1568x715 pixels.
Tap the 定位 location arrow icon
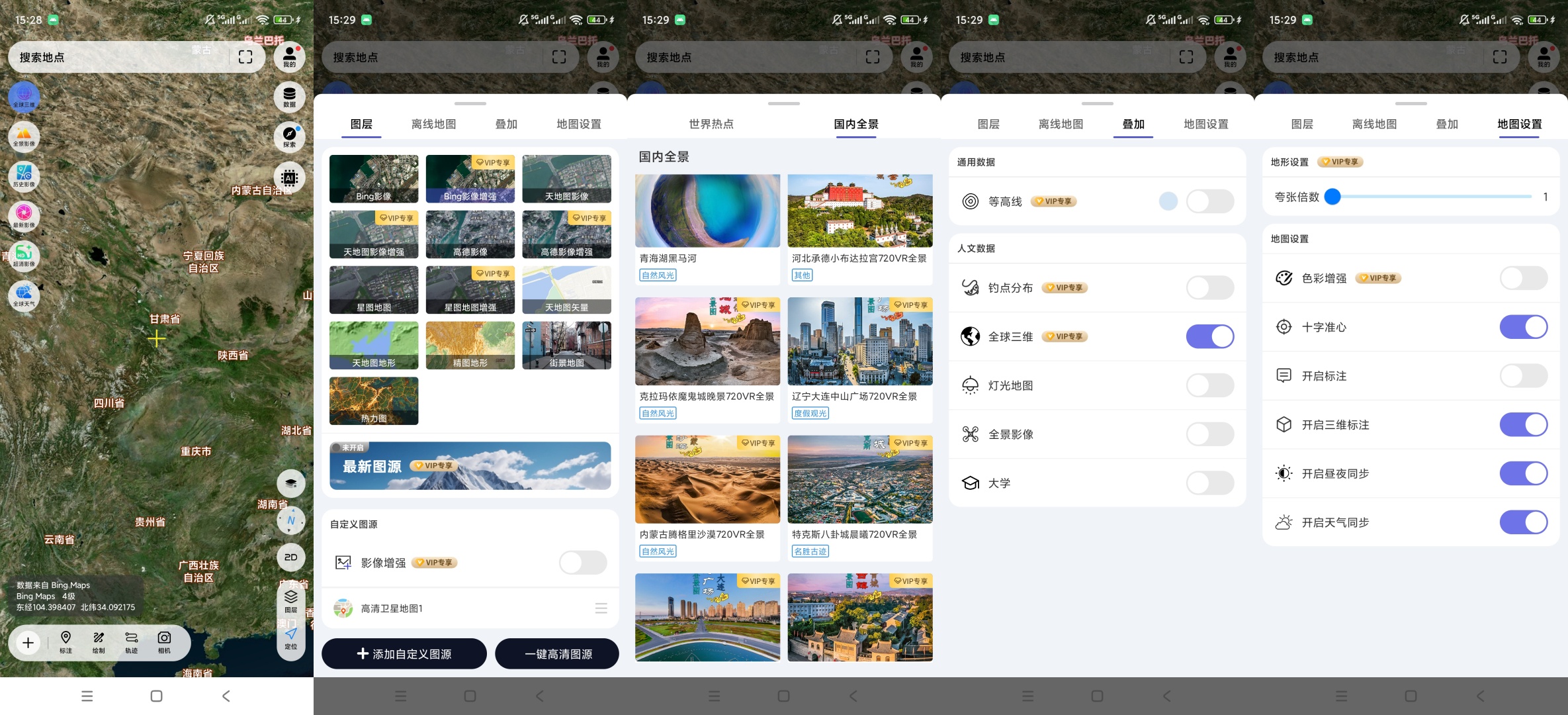point(290,638)
